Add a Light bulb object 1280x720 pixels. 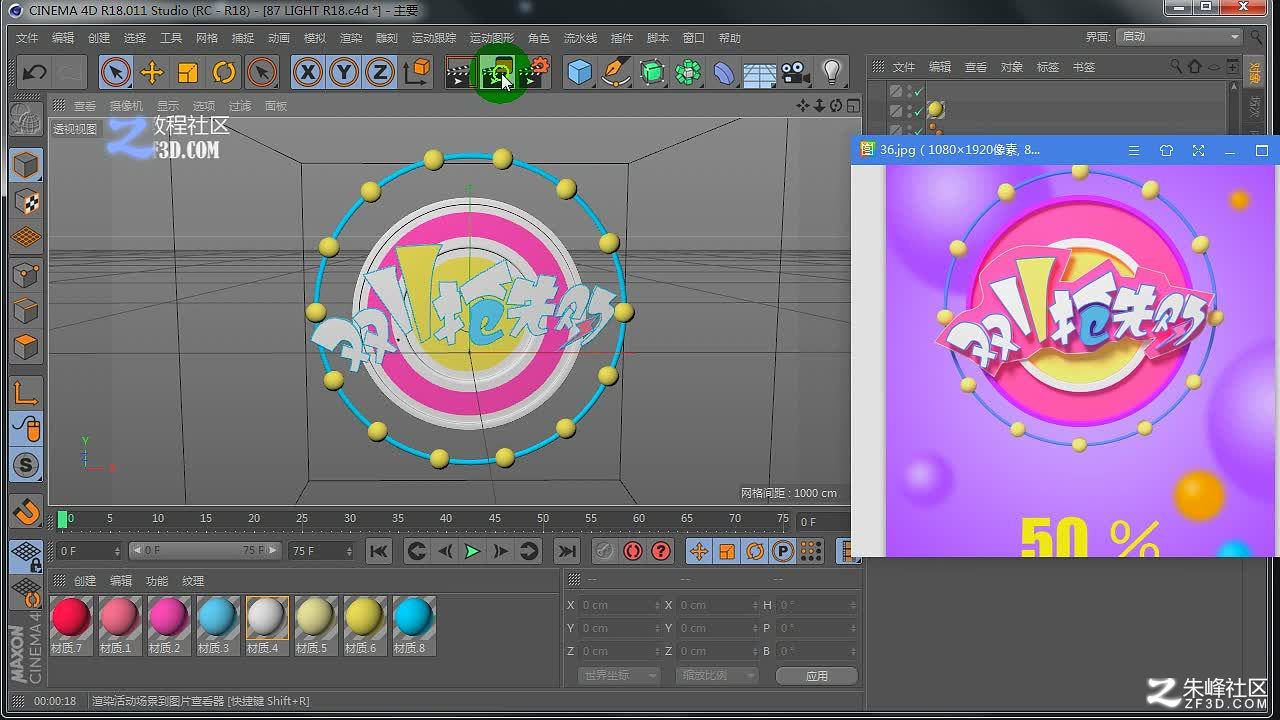[831, 72]
